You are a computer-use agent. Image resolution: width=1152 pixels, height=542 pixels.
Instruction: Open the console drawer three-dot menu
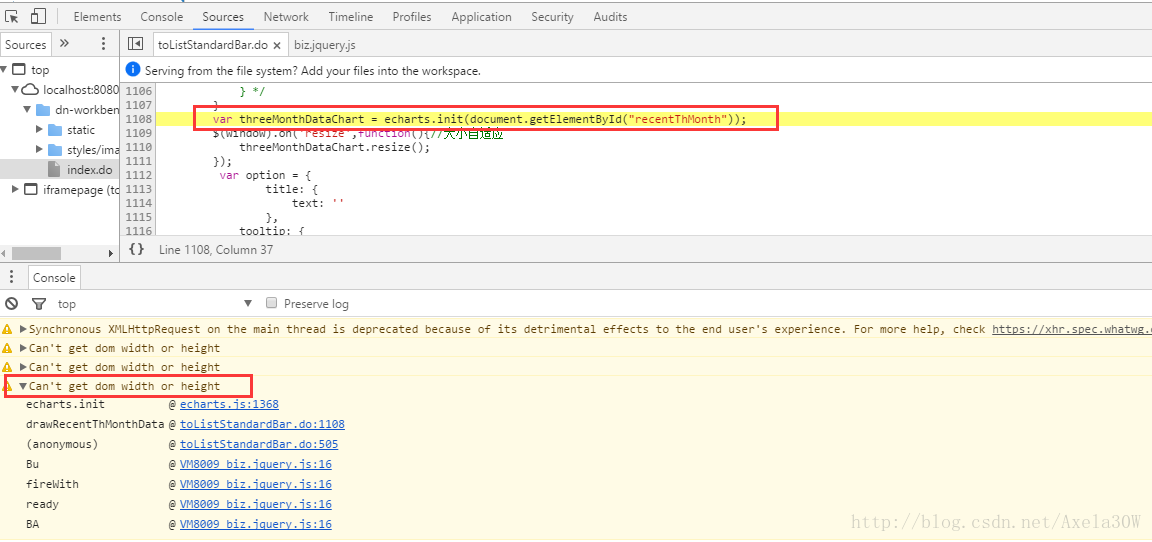point(12,277)
